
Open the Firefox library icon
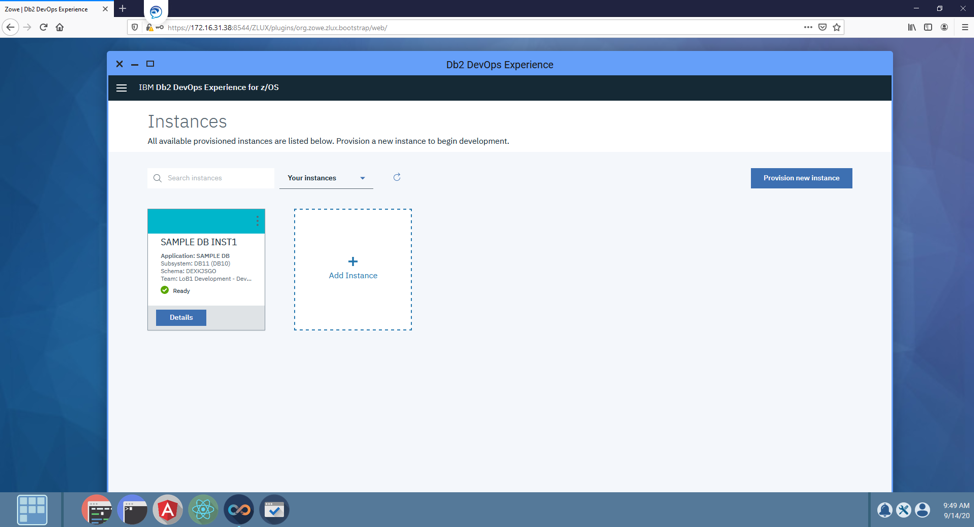point(911,27)
